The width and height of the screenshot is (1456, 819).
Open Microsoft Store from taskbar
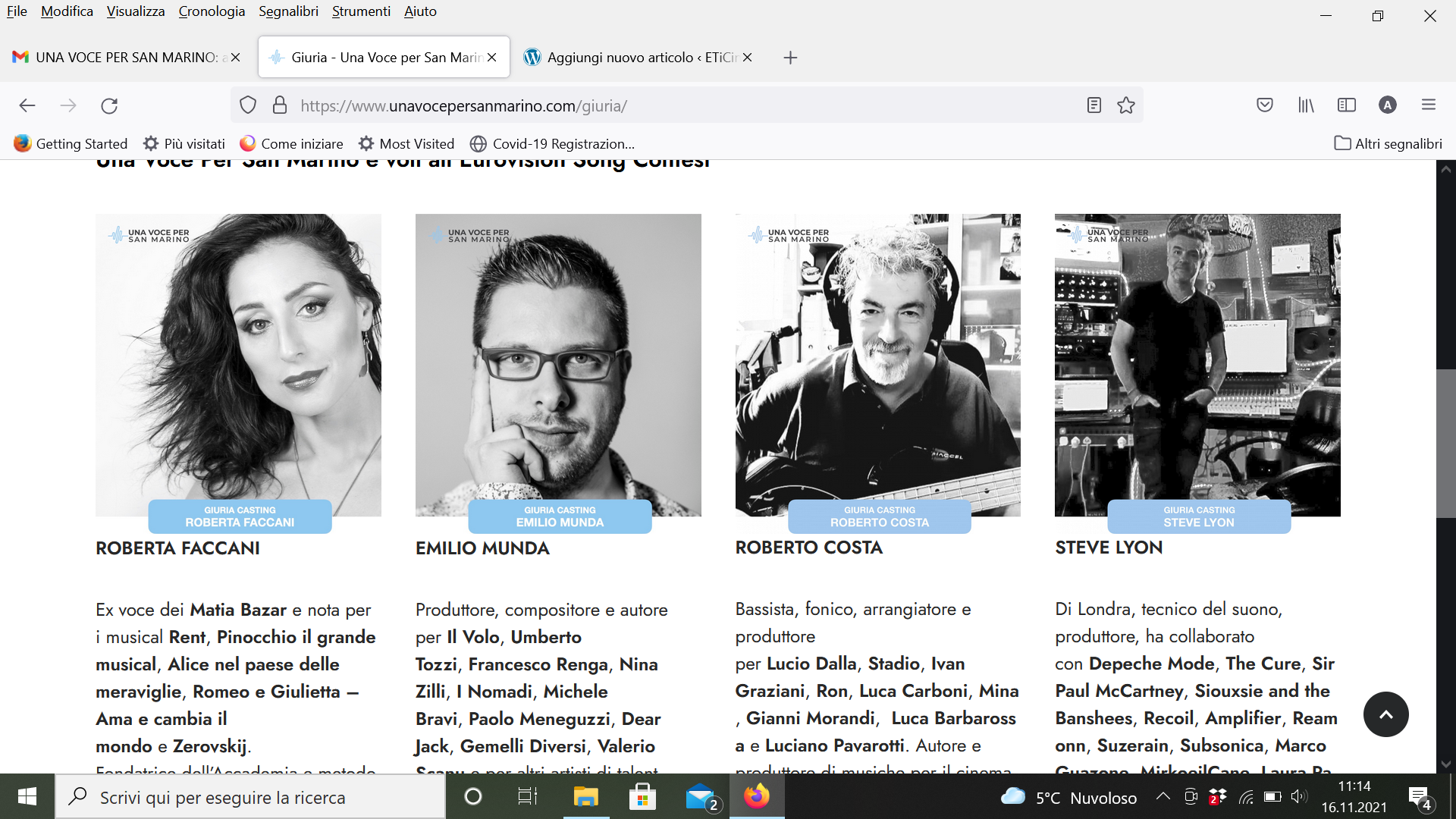click(x=642, y=796)
